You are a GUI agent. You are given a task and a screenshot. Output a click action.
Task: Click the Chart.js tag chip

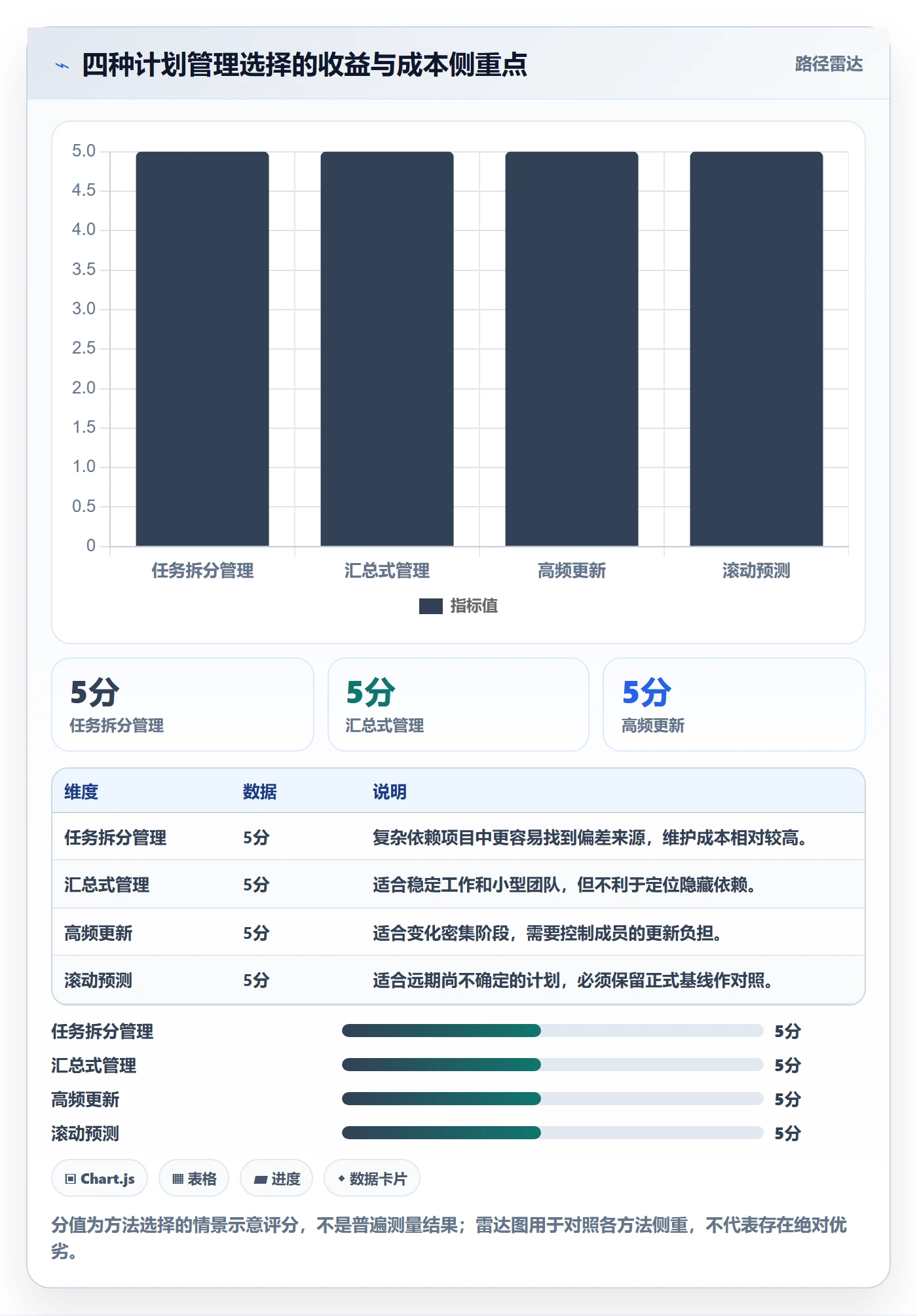coord(100,1179)
